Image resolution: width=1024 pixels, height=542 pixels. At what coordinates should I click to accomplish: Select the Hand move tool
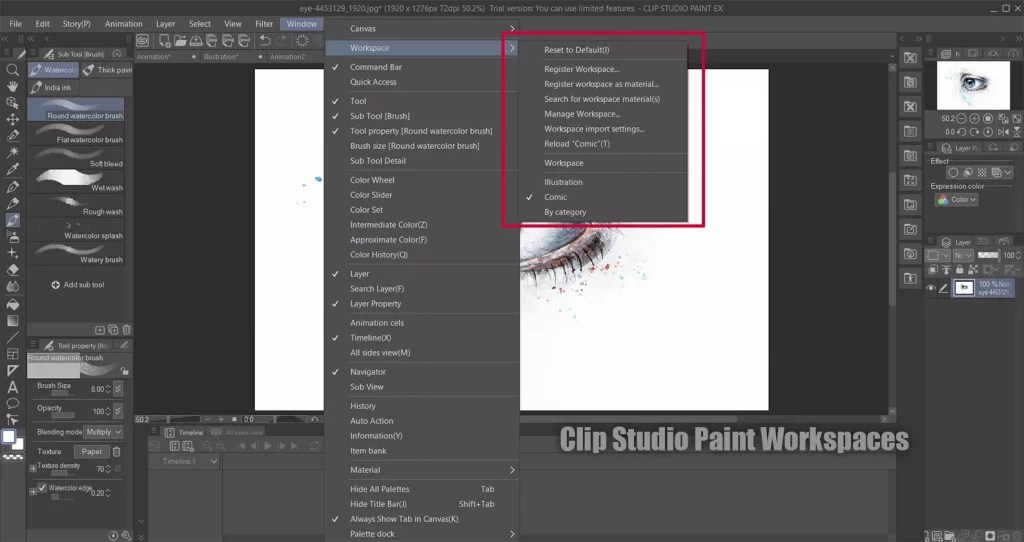(x=12, y=86)
